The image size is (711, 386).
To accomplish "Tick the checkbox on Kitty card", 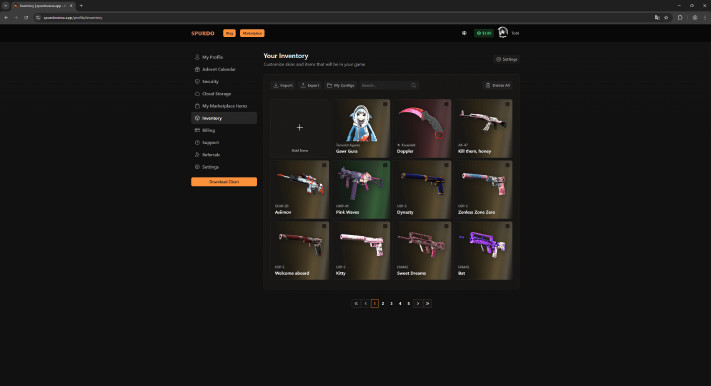I will [x=385, y=226].
